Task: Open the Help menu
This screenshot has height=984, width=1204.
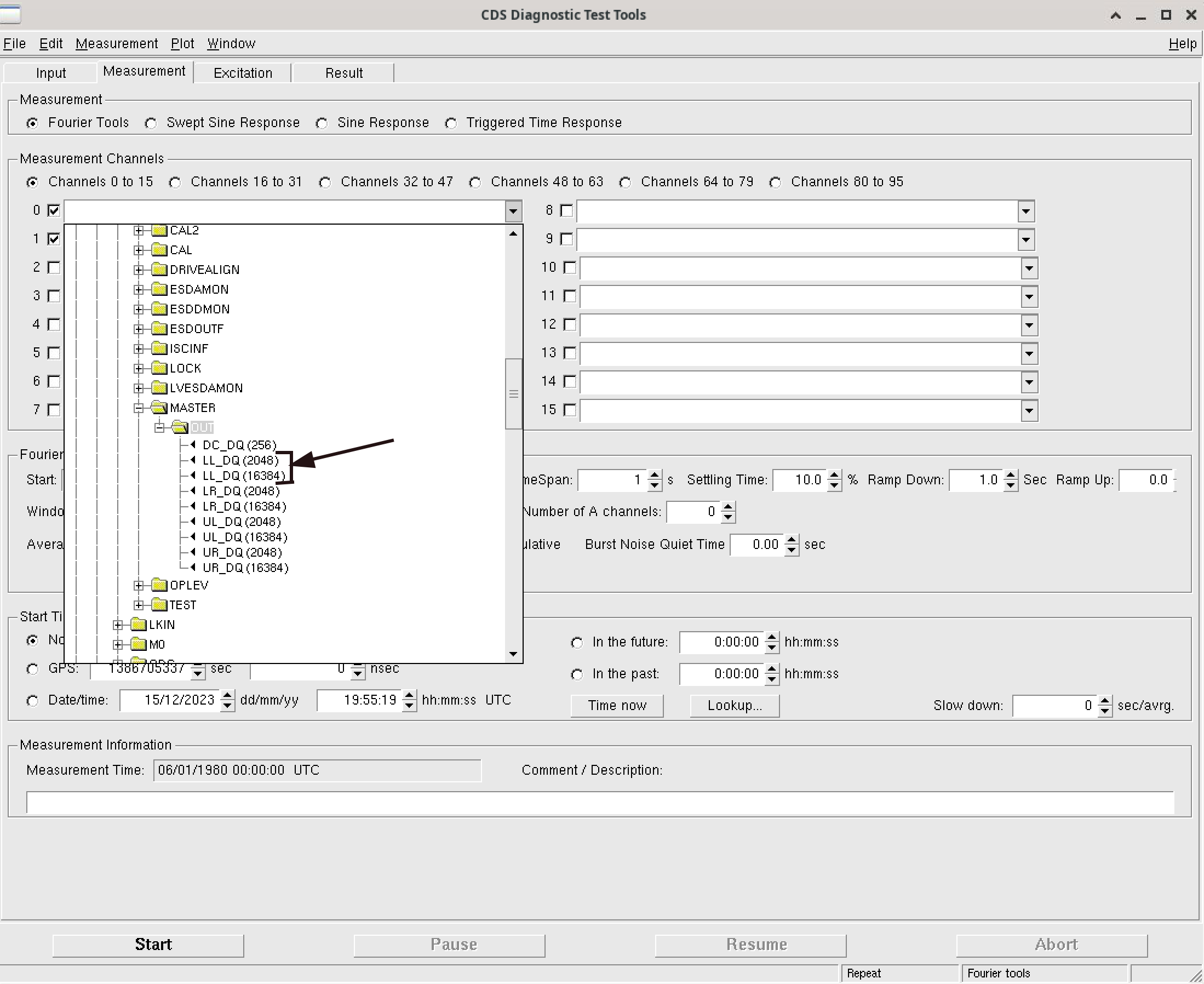Action: (x=1183, y=44)
